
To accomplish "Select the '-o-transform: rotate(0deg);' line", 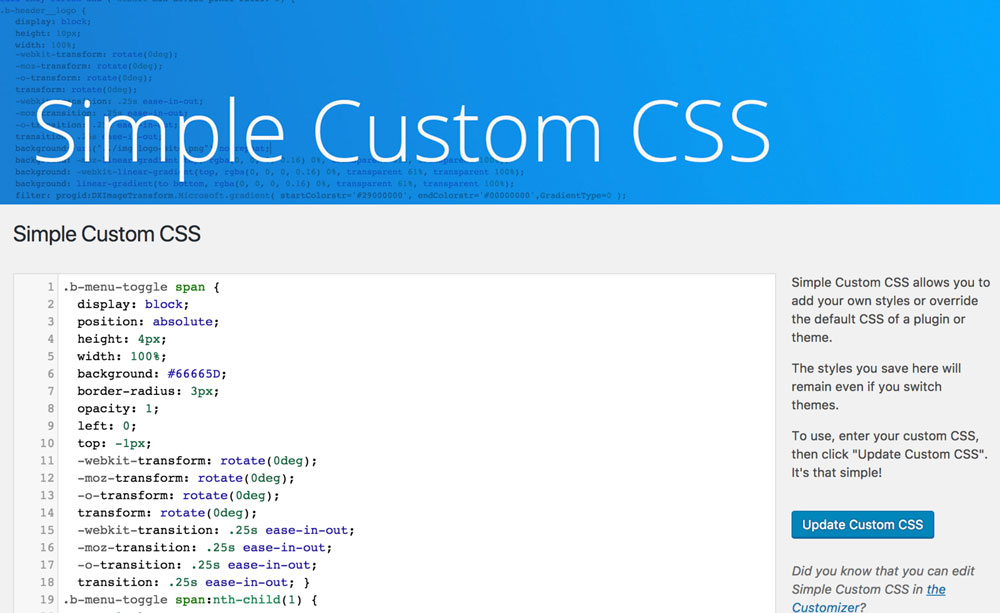I will [x=178, y=495].
